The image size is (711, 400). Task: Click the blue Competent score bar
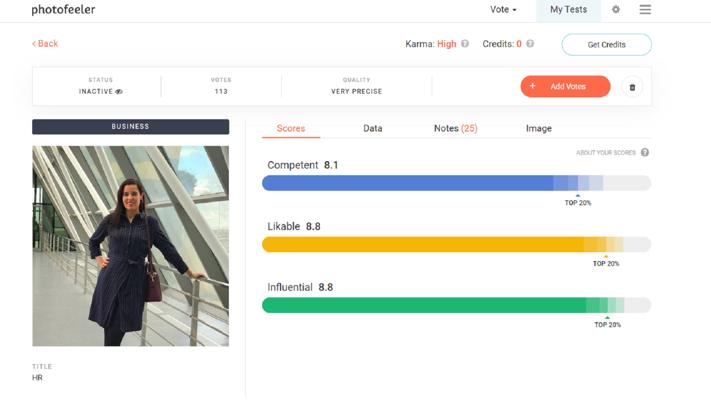point(410,183)
